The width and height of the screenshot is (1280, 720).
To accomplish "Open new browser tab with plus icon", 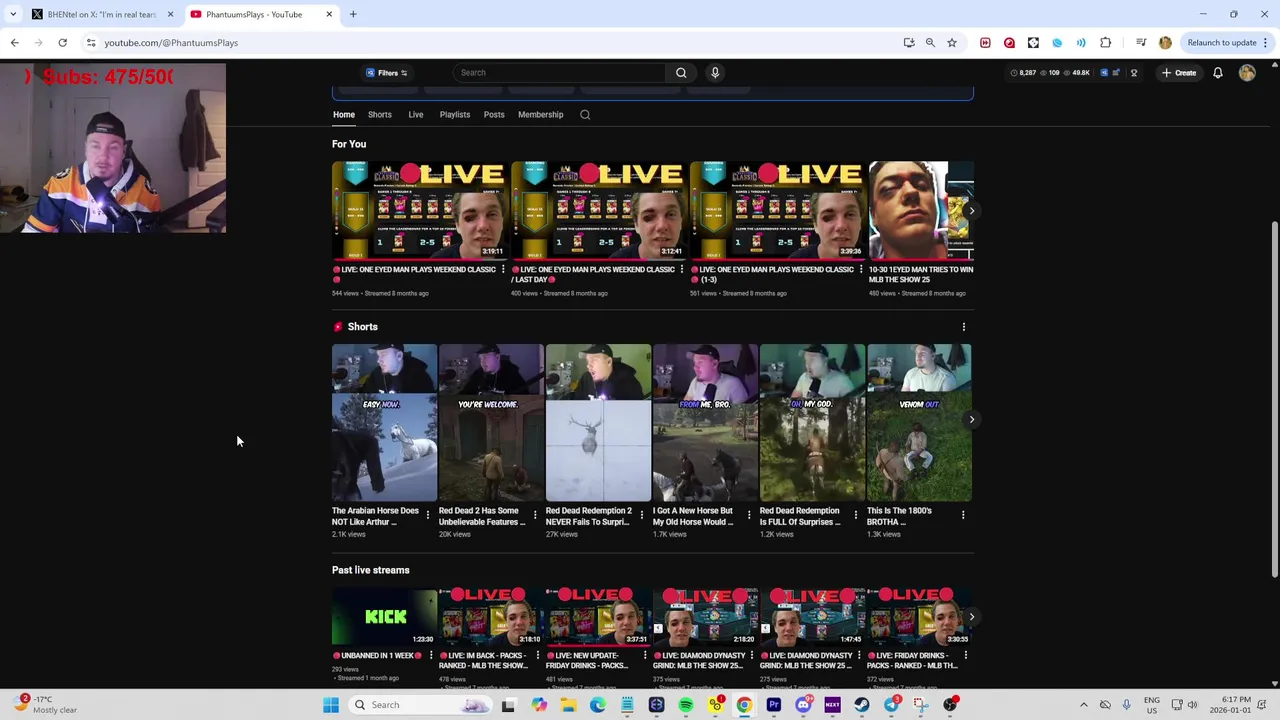I will 353,14.
